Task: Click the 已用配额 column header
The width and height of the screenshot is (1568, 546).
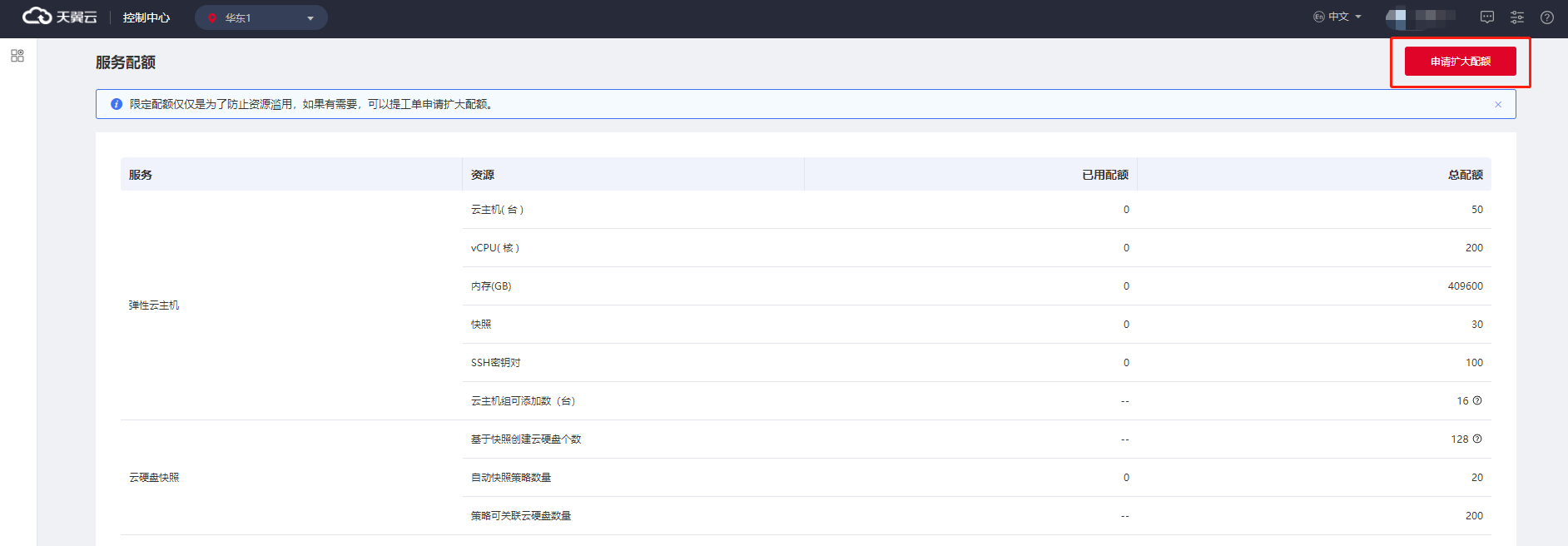Action: pos(1104,175)
